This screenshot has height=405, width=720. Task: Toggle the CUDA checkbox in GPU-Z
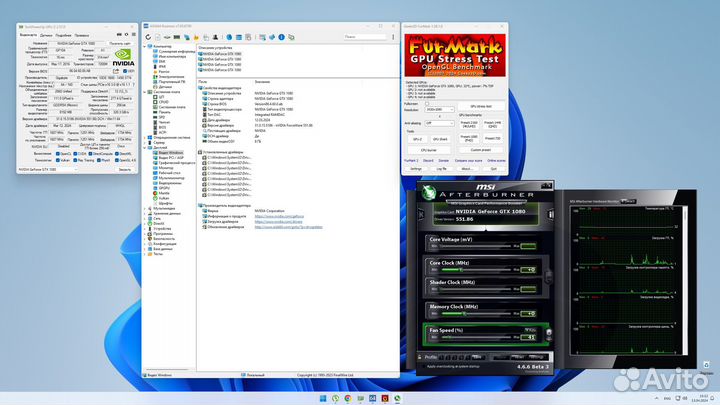[x=75, y=154]
